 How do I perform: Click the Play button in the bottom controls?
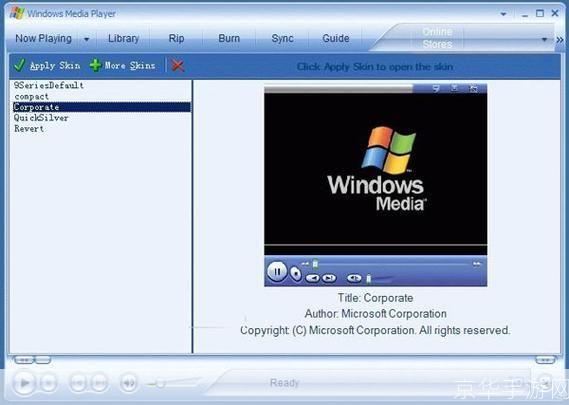click(24, 382)
